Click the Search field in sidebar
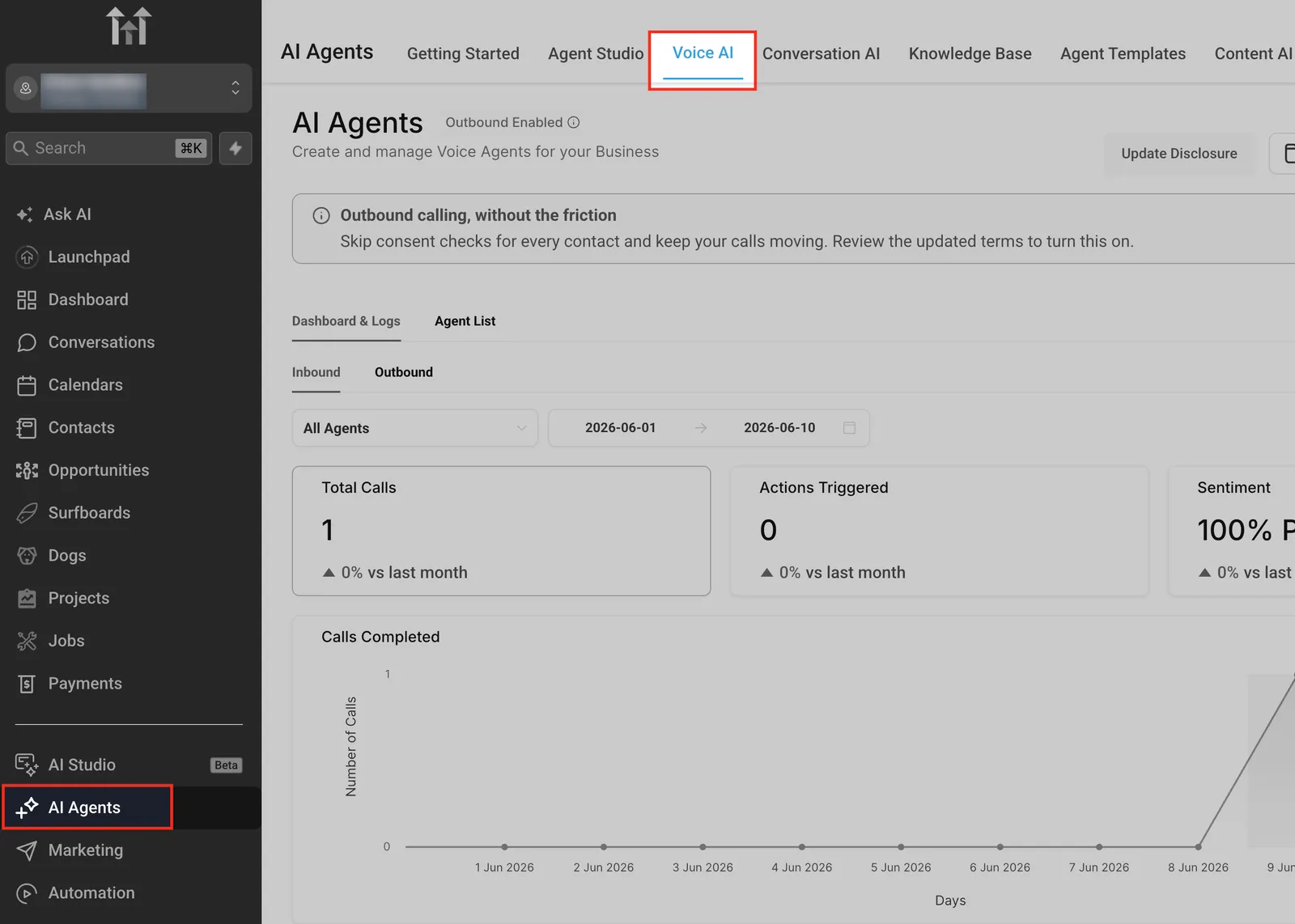This screenshot has height=924, width=1295. pos(108,148)
